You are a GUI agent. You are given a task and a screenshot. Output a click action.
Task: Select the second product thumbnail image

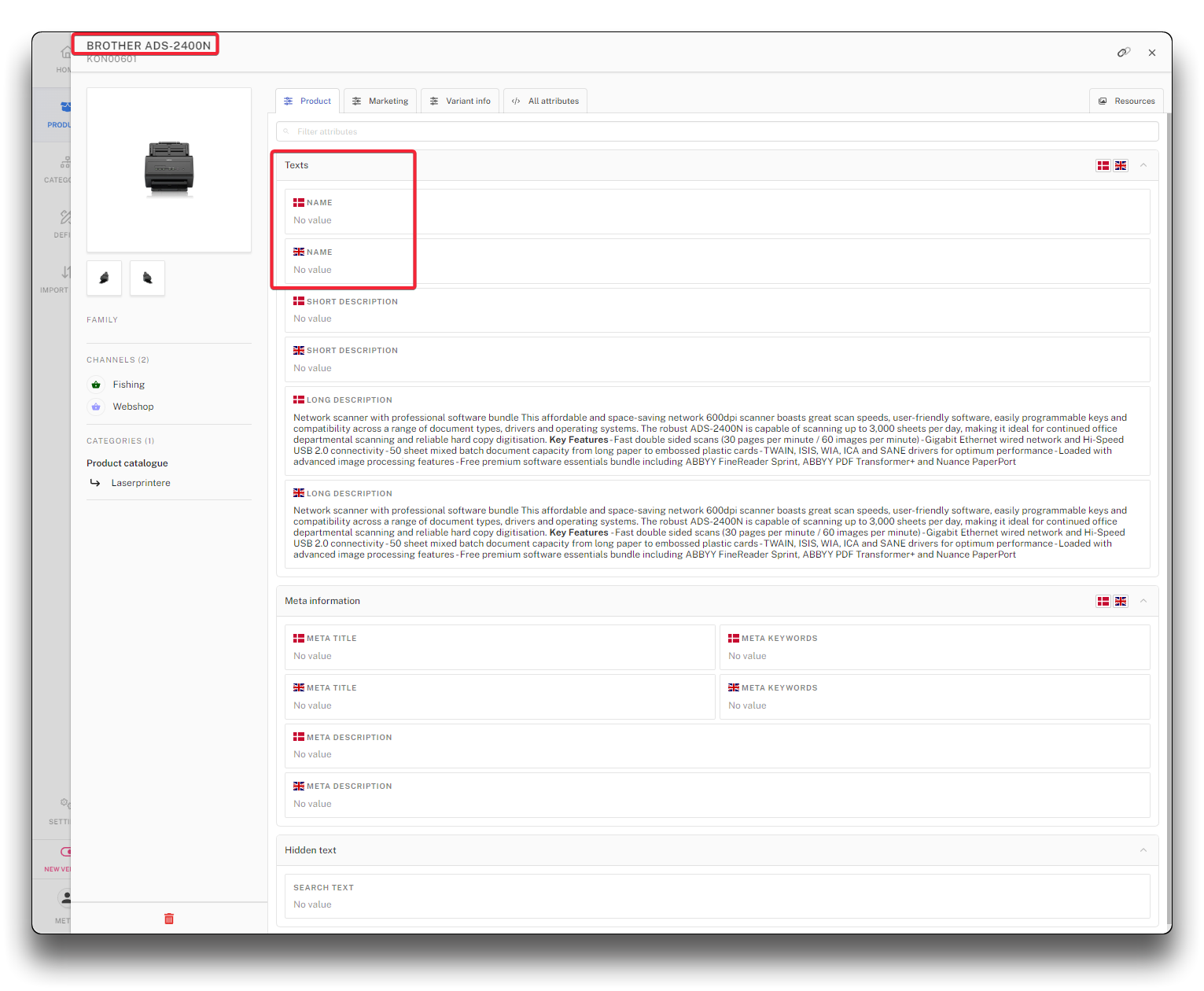point(147,278)
